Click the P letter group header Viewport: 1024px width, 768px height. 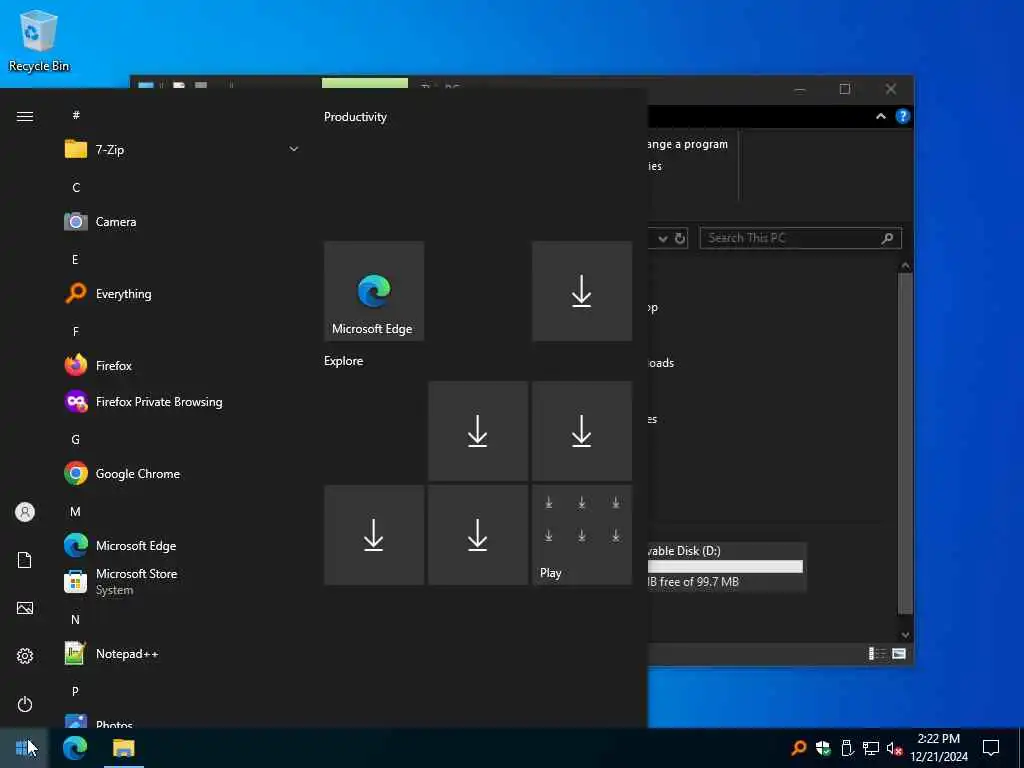(x=75, y=691)
